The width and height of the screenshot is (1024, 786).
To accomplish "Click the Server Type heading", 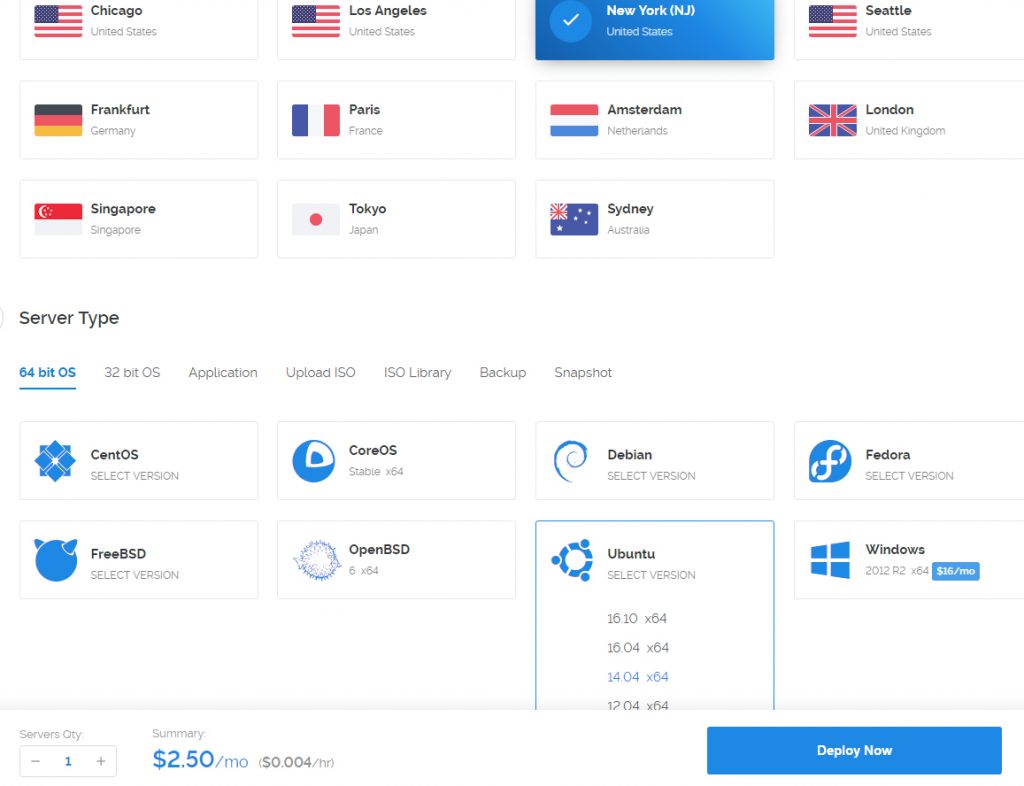I will click(x=69, y=318).
